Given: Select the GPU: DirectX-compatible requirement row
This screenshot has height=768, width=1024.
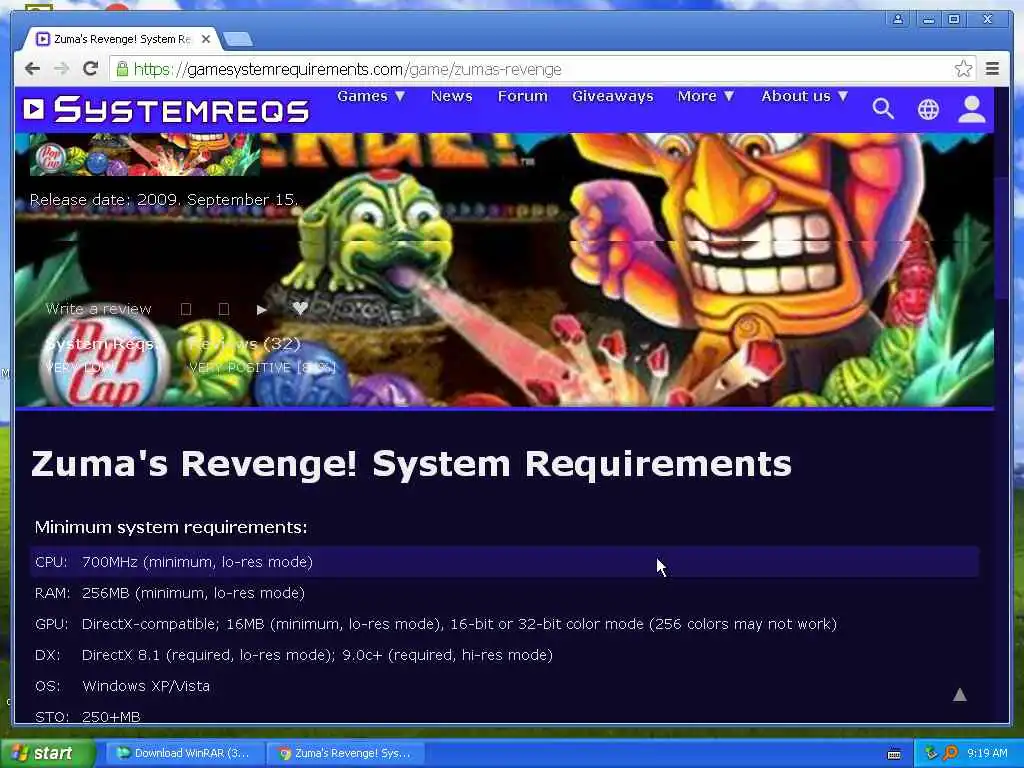Looking at the screenshot, I should coord(504,624).
